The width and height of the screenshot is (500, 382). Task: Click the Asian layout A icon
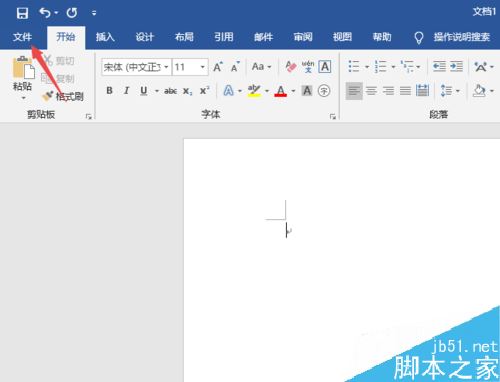(x=480, y=67)
